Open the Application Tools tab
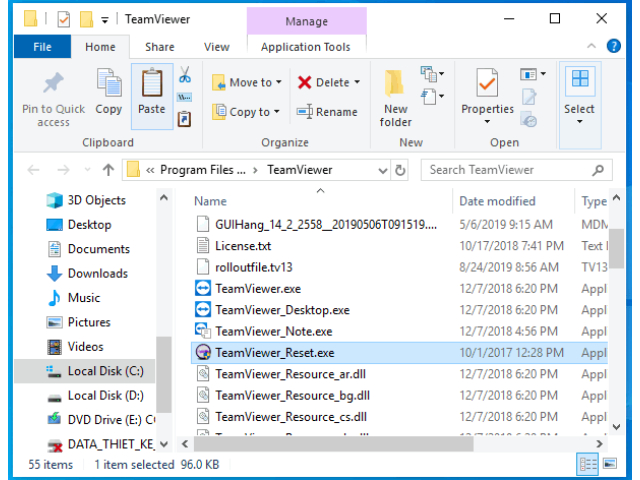Image resolution: width=640 pixels, height=480 pixels. pyautogui.click(x=306, y=47)
